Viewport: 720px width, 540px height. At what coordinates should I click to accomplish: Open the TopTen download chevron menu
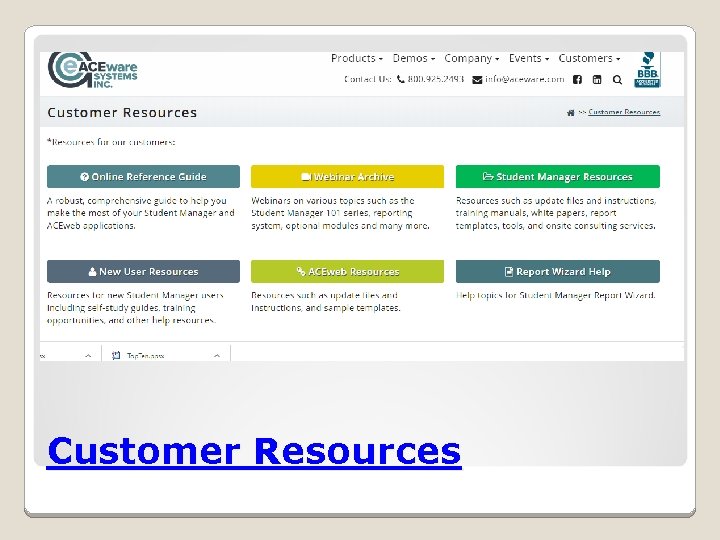coord(217,355)
